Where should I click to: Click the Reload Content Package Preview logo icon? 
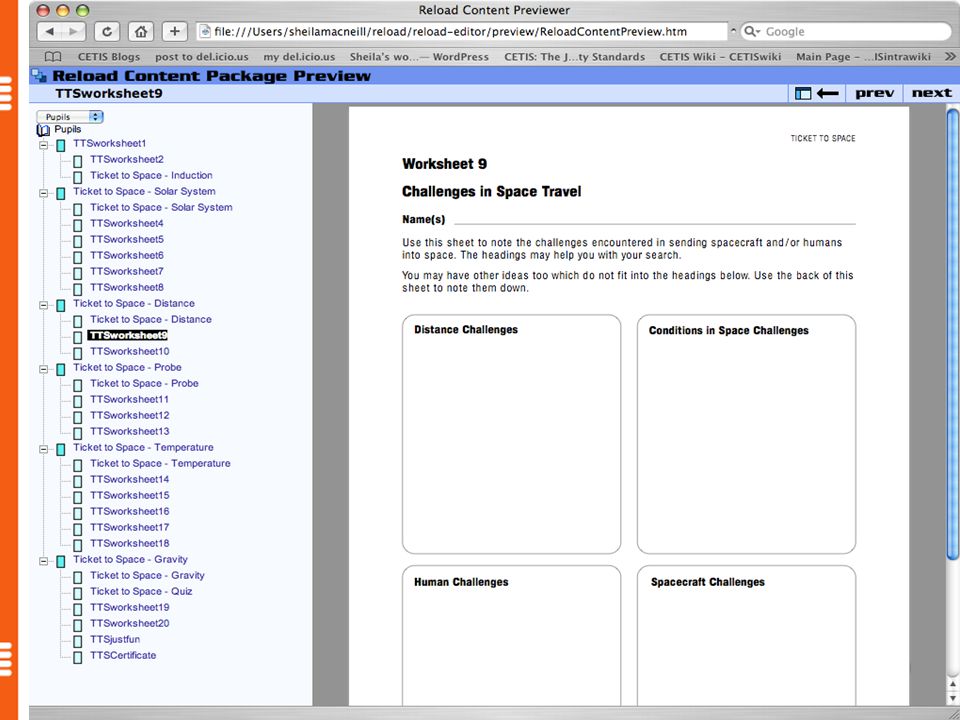point(40,76)
